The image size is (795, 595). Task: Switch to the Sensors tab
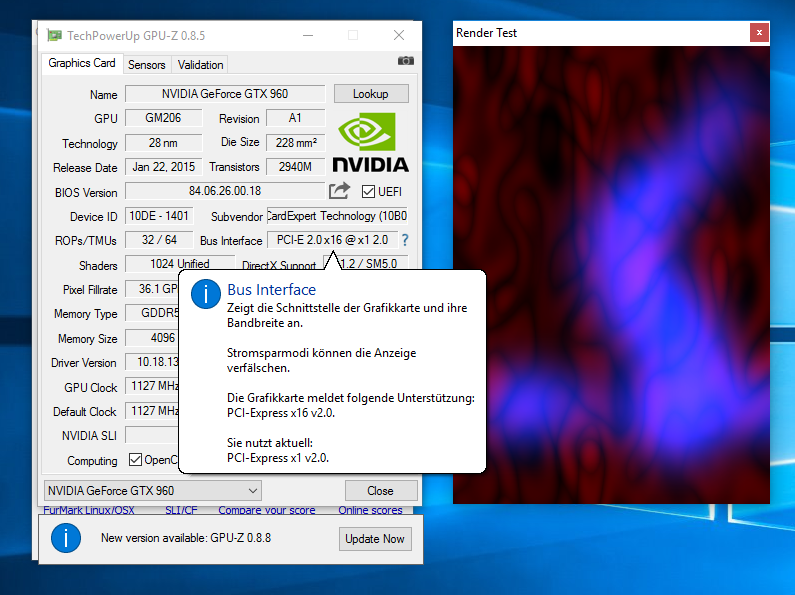click(147, 65)
